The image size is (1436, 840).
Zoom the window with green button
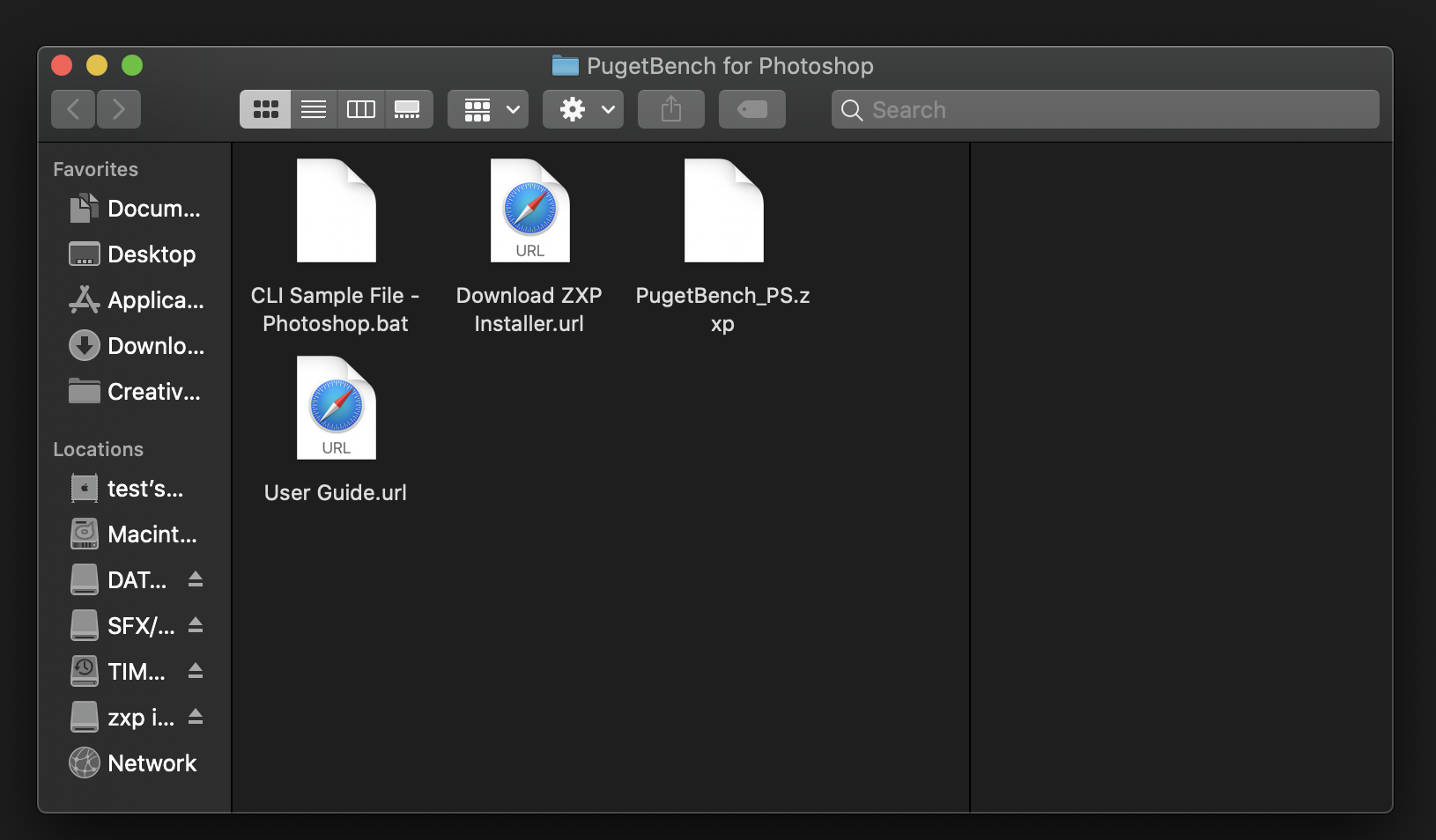point(132,65)
